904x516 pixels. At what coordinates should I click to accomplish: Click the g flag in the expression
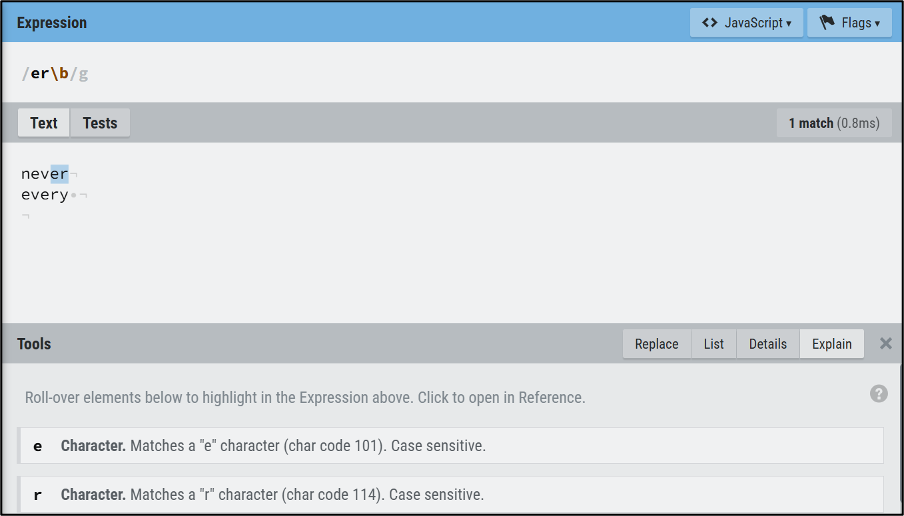(84, 74)
